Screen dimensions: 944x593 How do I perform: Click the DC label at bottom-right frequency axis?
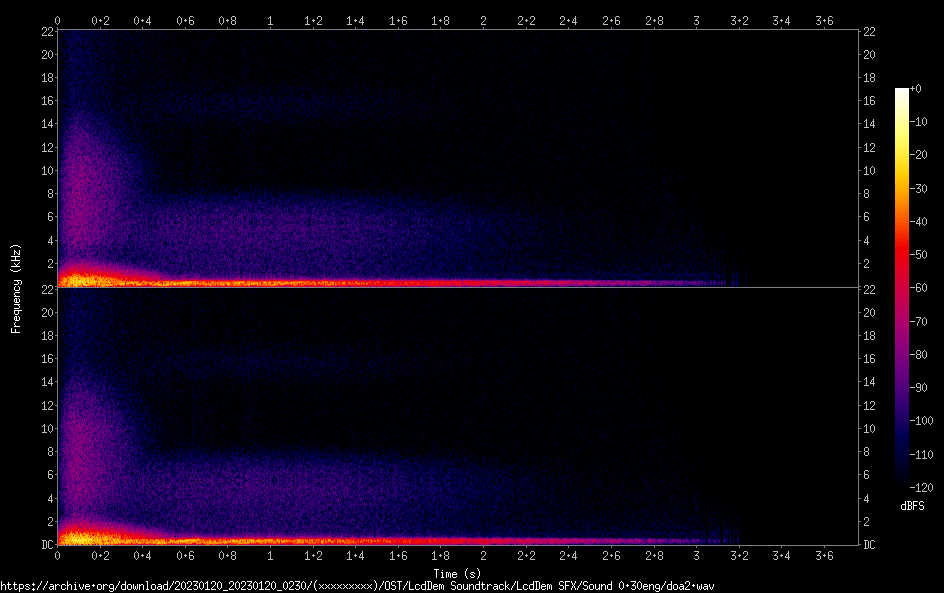(870, 545)
